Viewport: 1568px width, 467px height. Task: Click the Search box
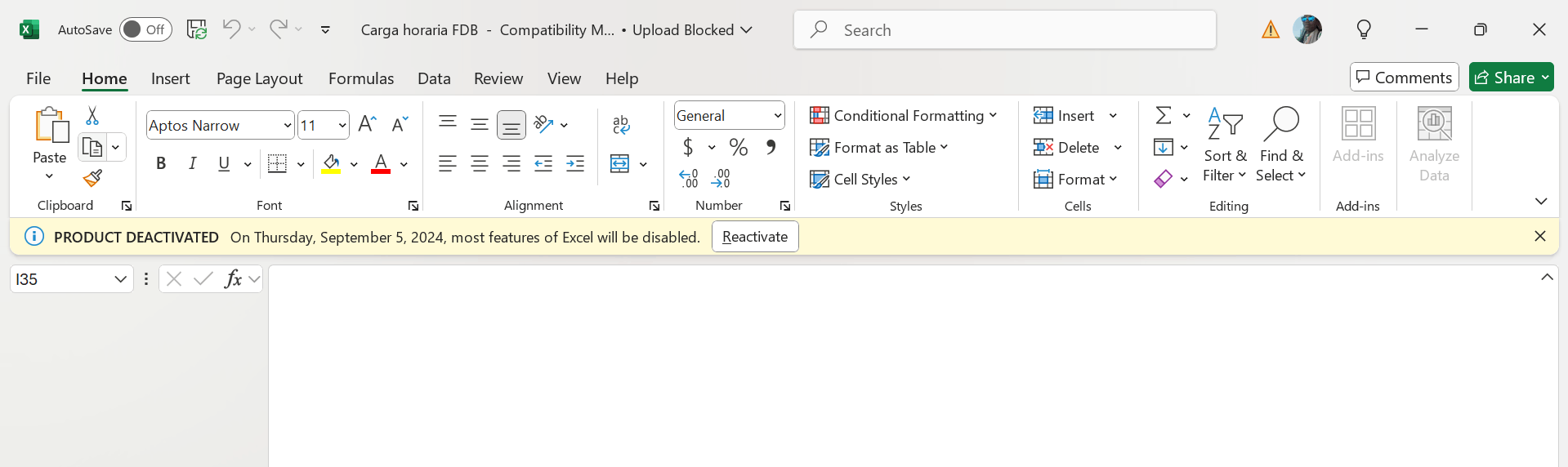(x=1005, y=30)
